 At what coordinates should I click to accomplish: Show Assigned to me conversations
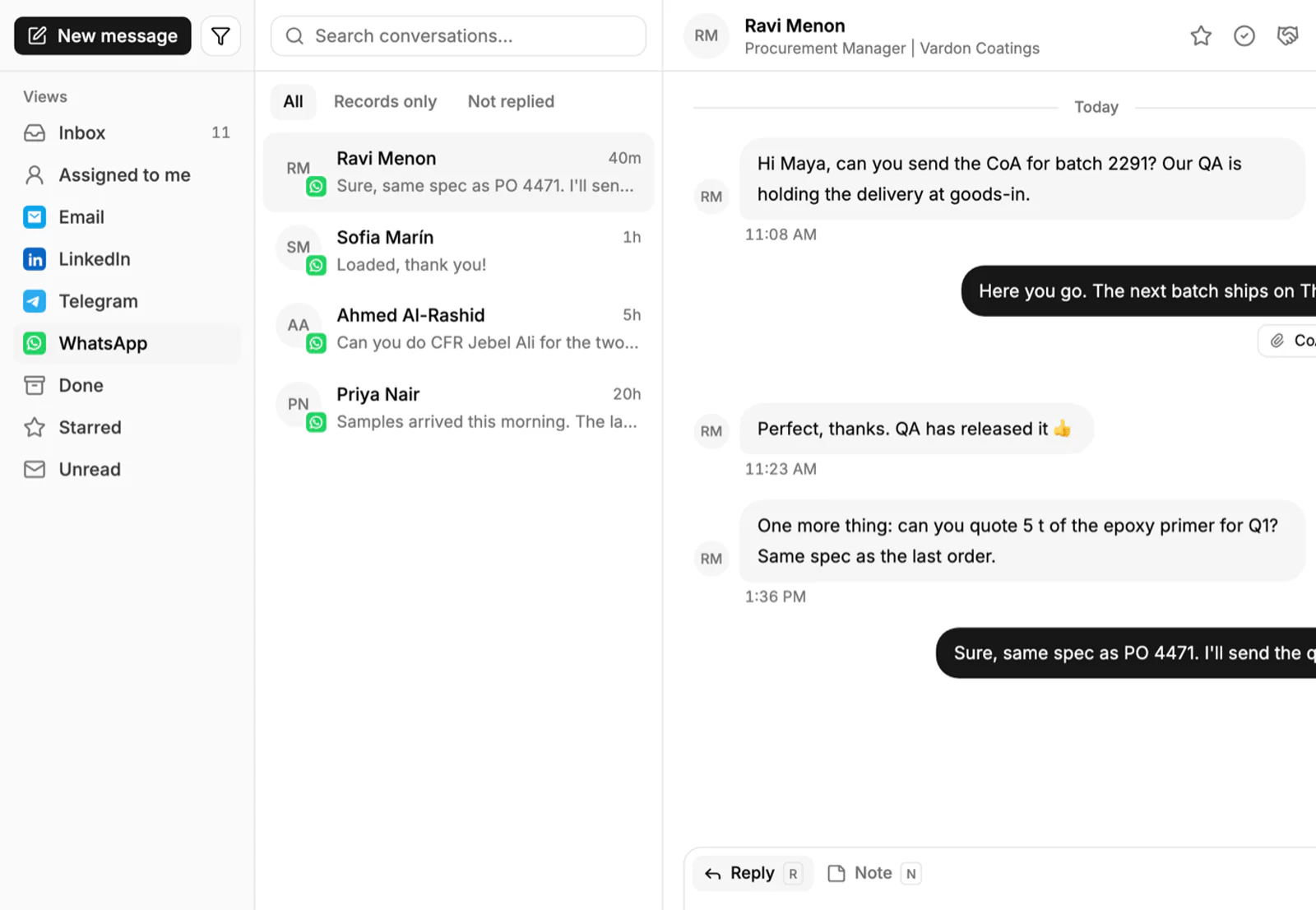coord(127,174)
